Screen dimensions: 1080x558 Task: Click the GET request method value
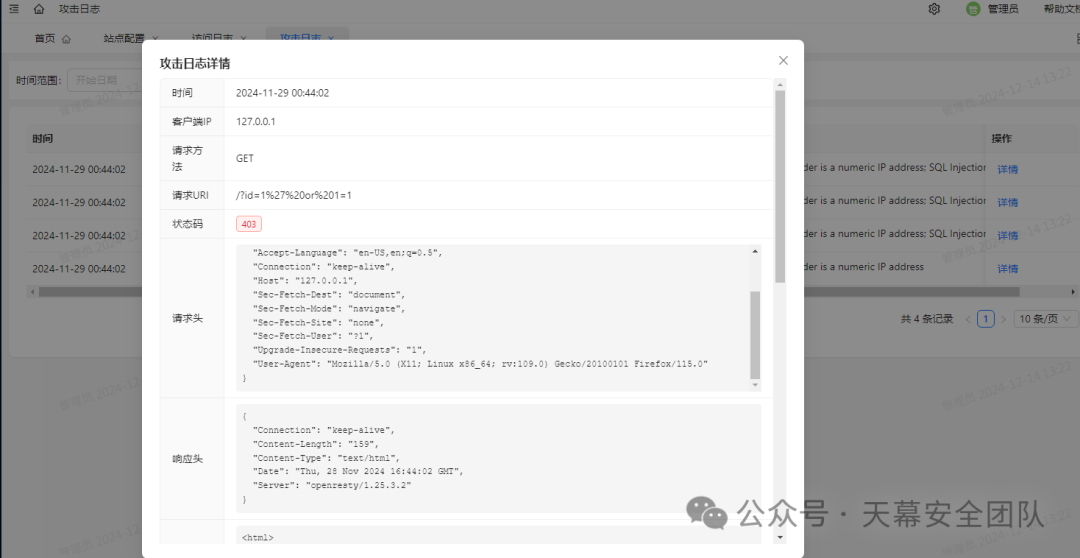(x=245, y=158)
